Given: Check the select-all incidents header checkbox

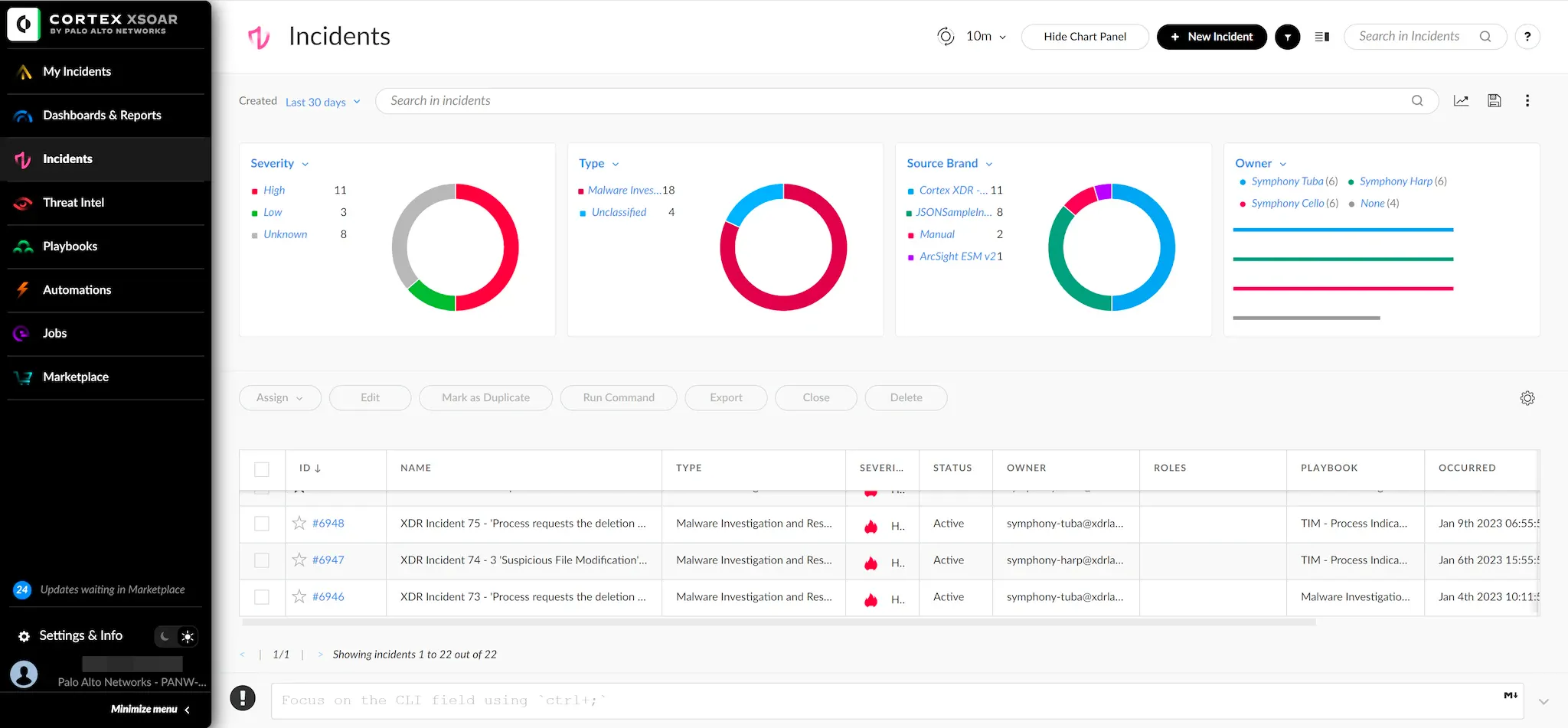Looking at the screenshot, I should pyautogui.click(x=262, y=469).
